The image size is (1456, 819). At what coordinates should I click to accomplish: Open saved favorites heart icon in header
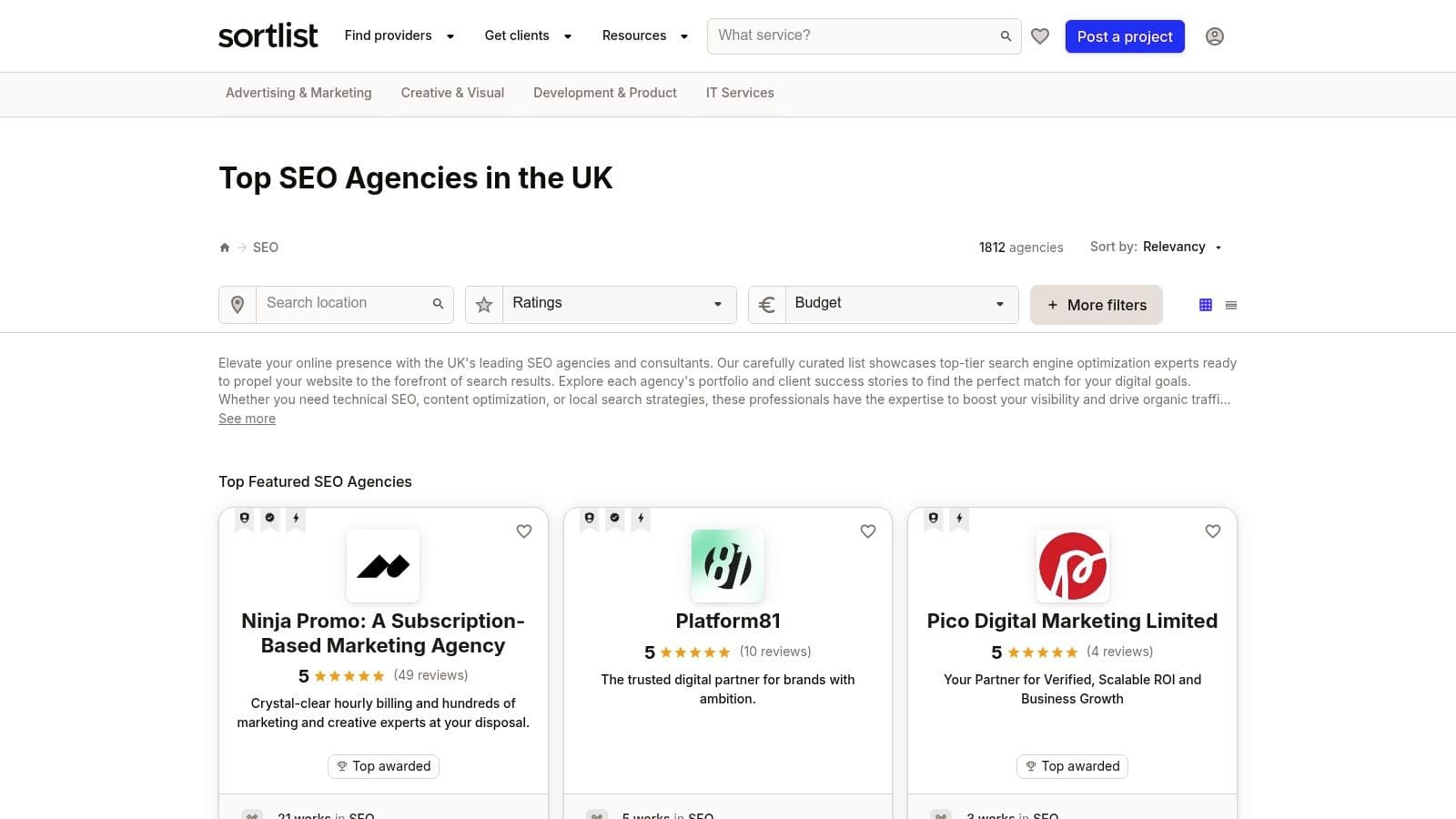click(x=1040, y=36)
